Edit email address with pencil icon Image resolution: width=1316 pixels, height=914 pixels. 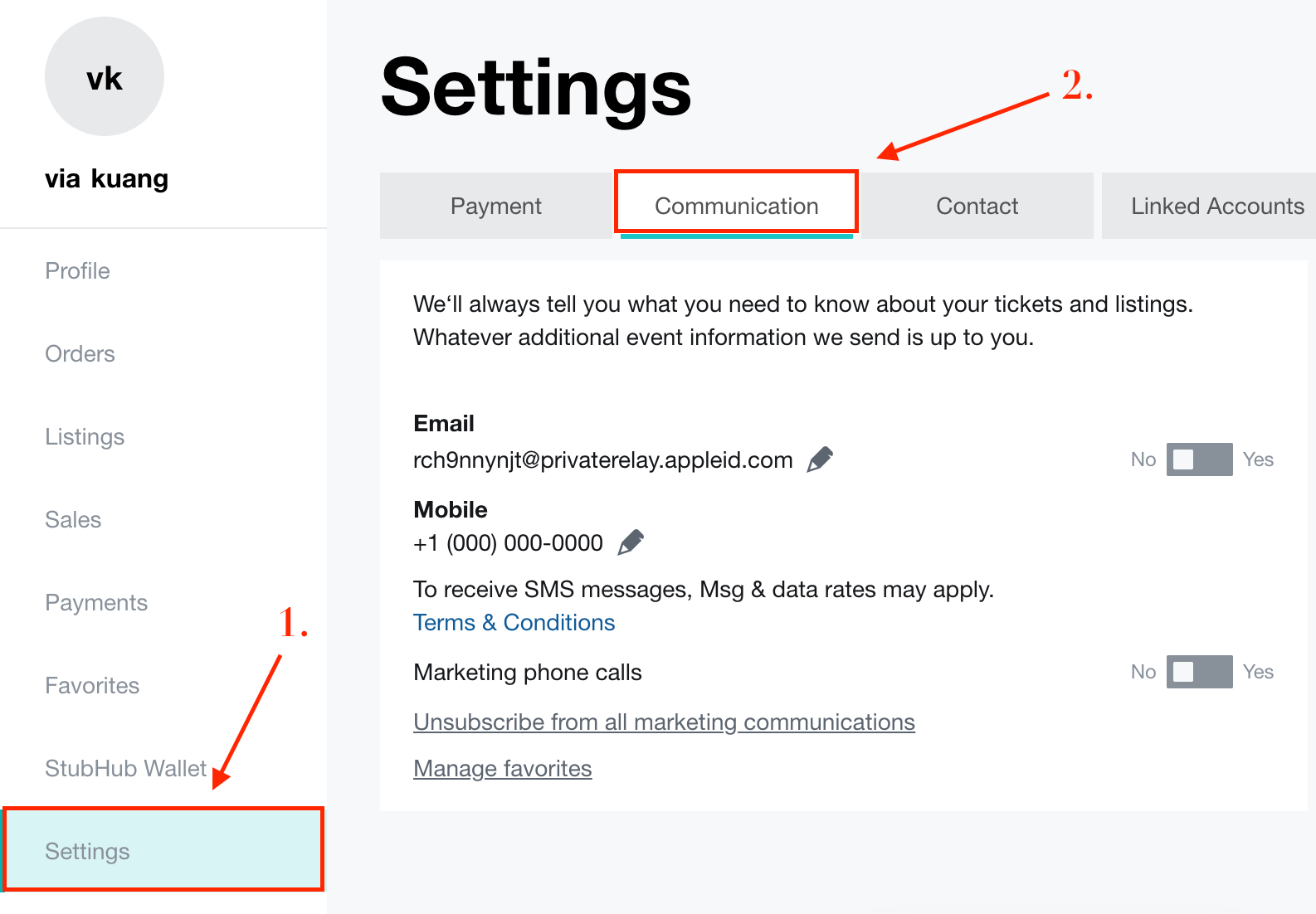coord(820,459)
